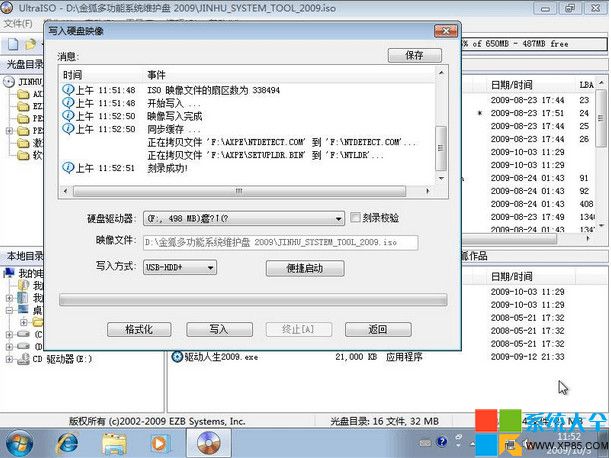The height and width of the screenshot is (458, 611).
Task: Click the 返回 button
Action: click(x=378, y=329)
